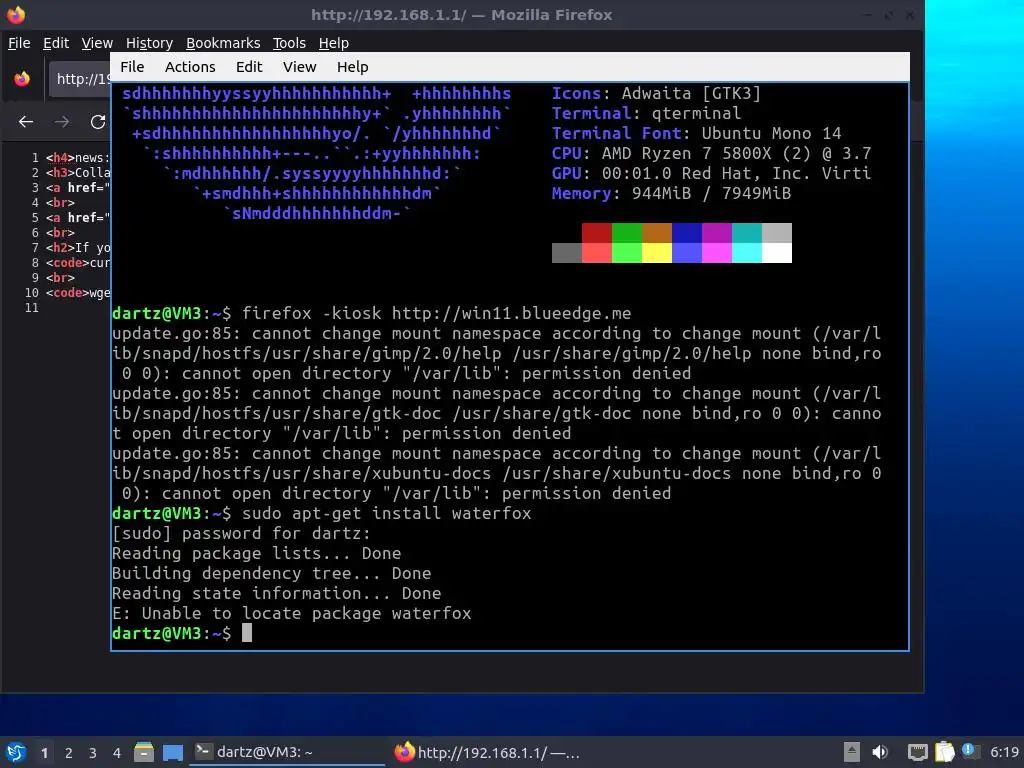
Task: Click the cyan color block in neofetch palette
Action: (x=746, y=232)
